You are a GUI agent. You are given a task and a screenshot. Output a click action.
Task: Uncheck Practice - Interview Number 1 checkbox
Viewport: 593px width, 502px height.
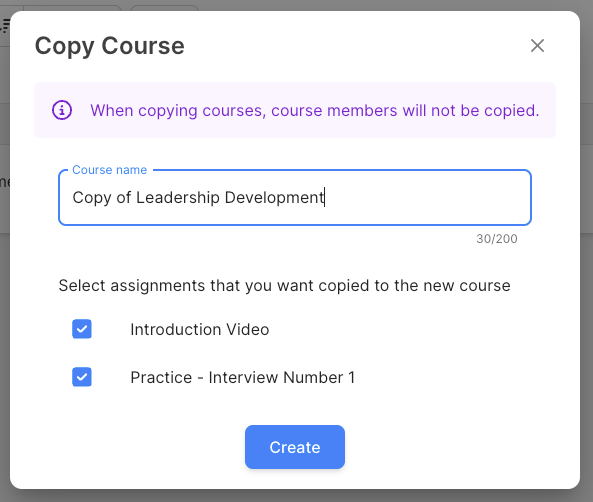82,377
